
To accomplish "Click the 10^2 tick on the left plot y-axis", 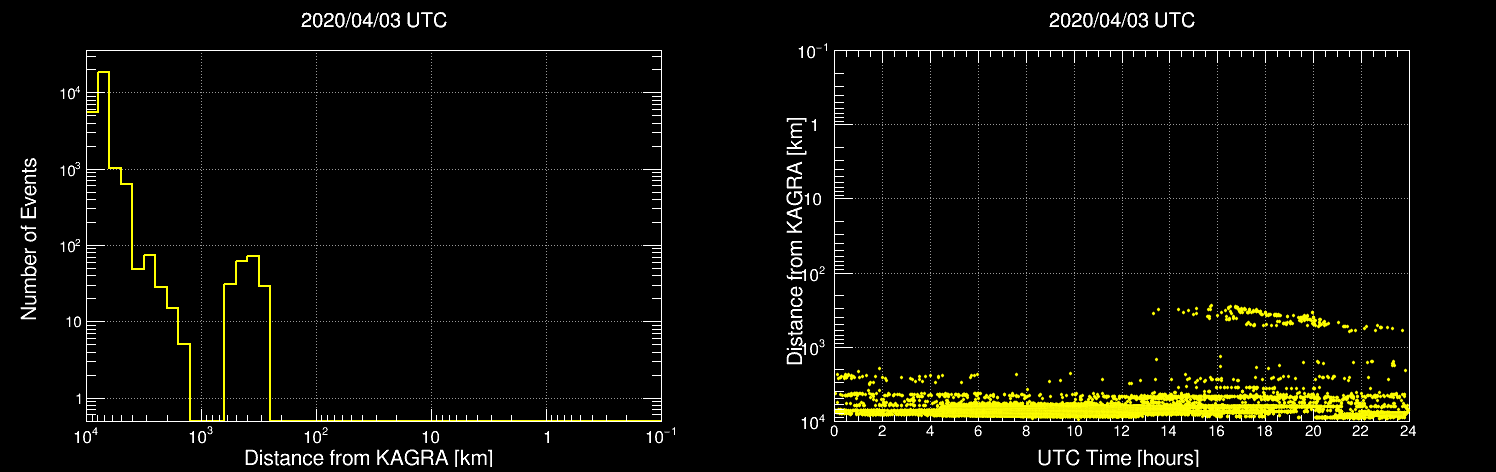I will point(70,246).
